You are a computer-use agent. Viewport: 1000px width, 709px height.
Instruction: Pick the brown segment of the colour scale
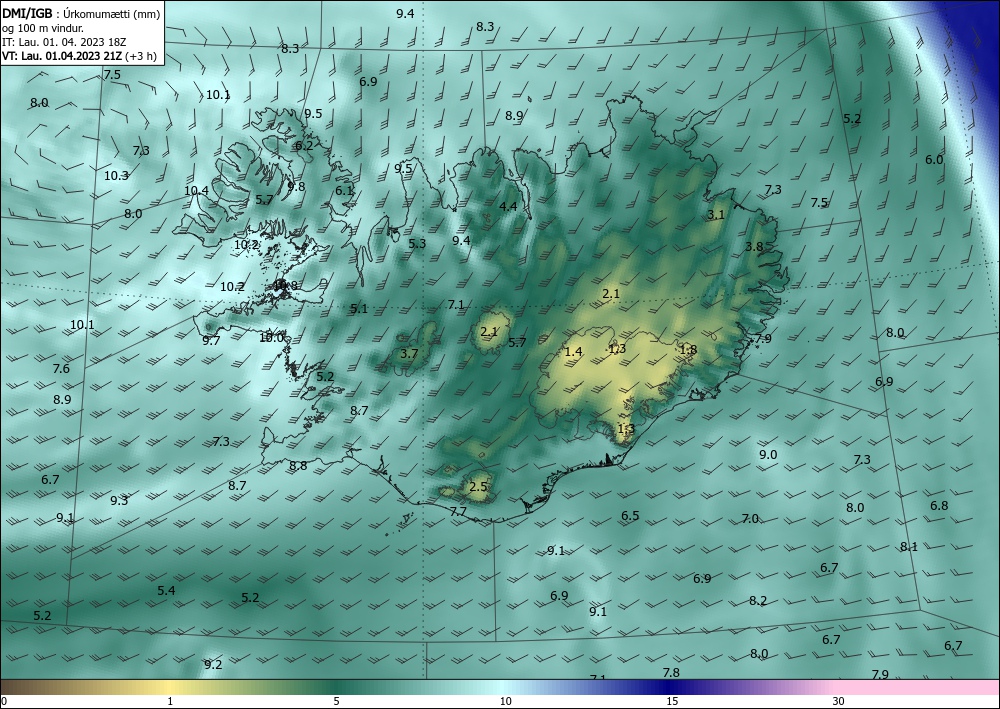[26, 687]
